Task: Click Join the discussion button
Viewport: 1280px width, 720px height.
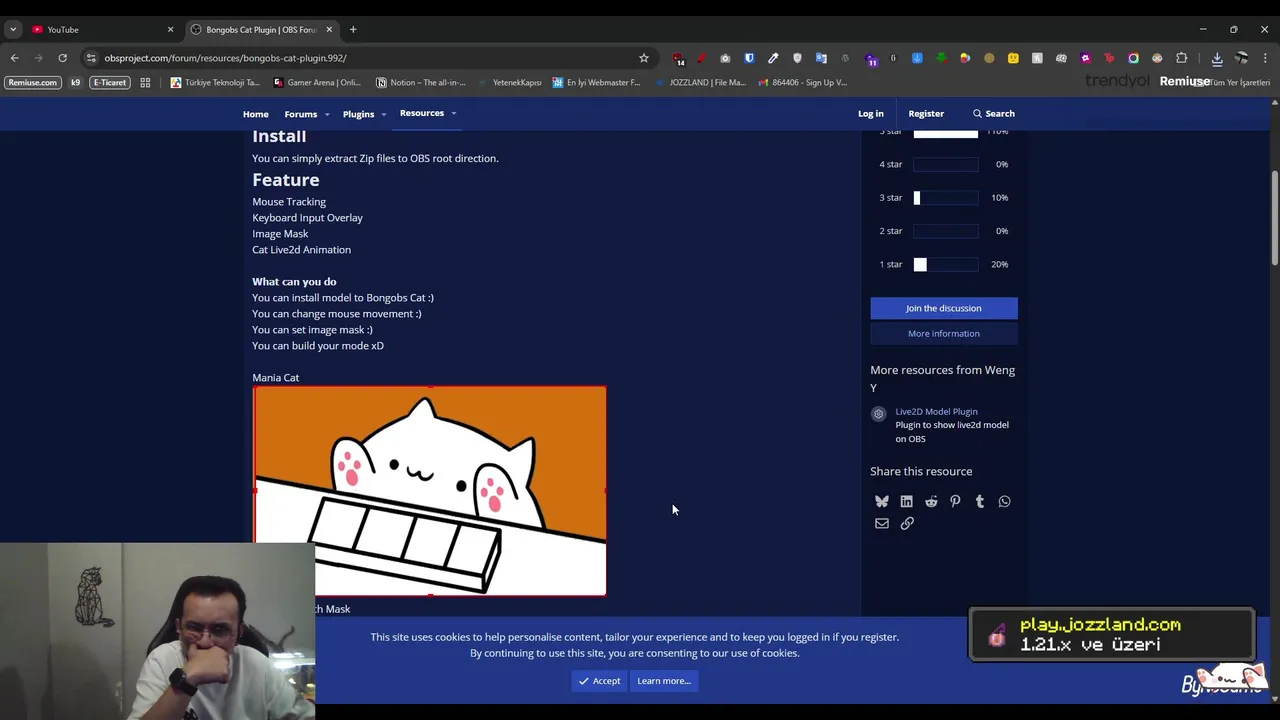Action: (944, 308)
